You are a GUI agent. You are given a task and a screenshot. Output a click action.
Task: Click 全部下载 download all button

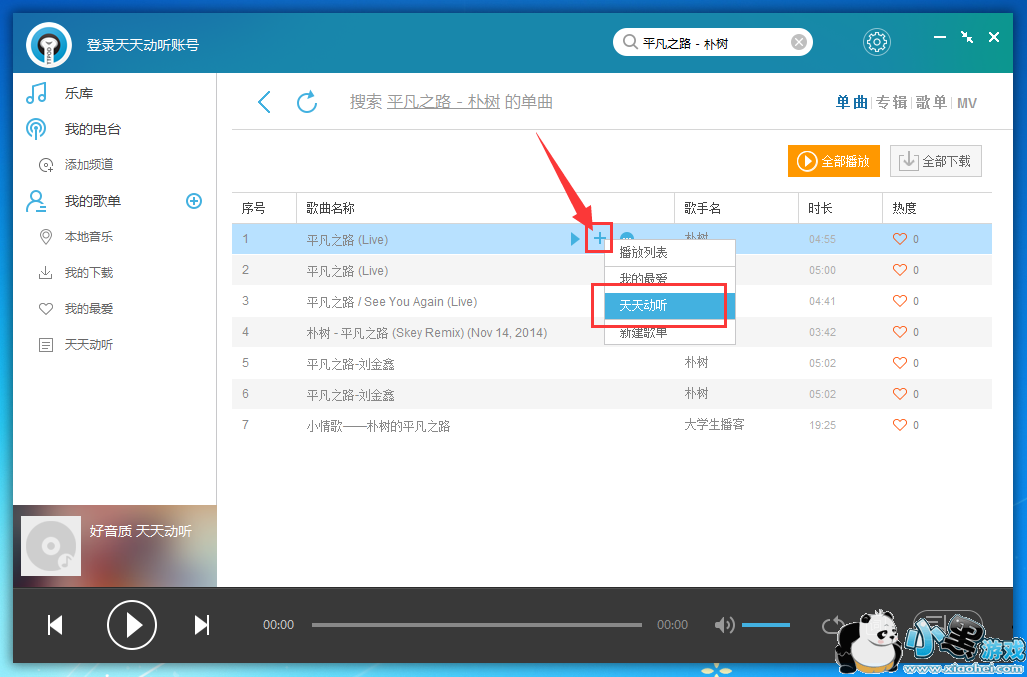pyautogui.click(x=935, y=161)
